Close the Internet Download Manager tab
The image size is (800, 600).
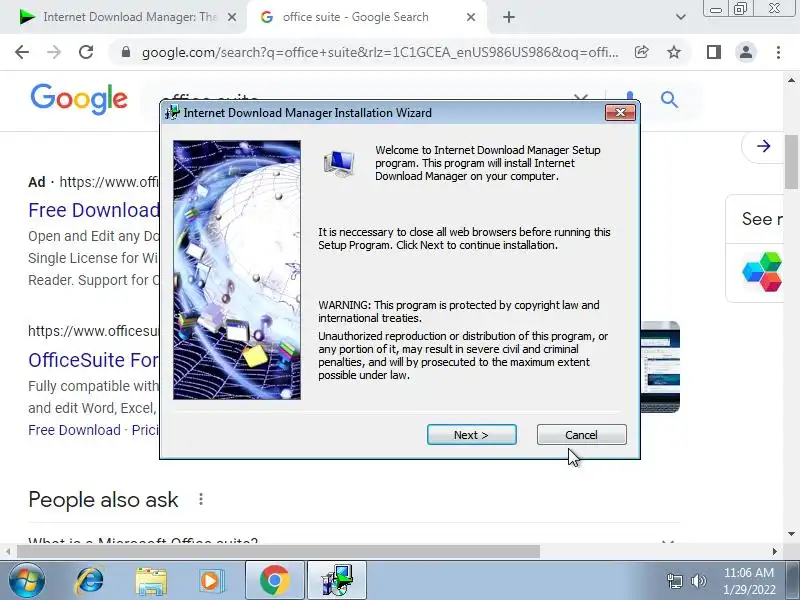pos(232,17)
